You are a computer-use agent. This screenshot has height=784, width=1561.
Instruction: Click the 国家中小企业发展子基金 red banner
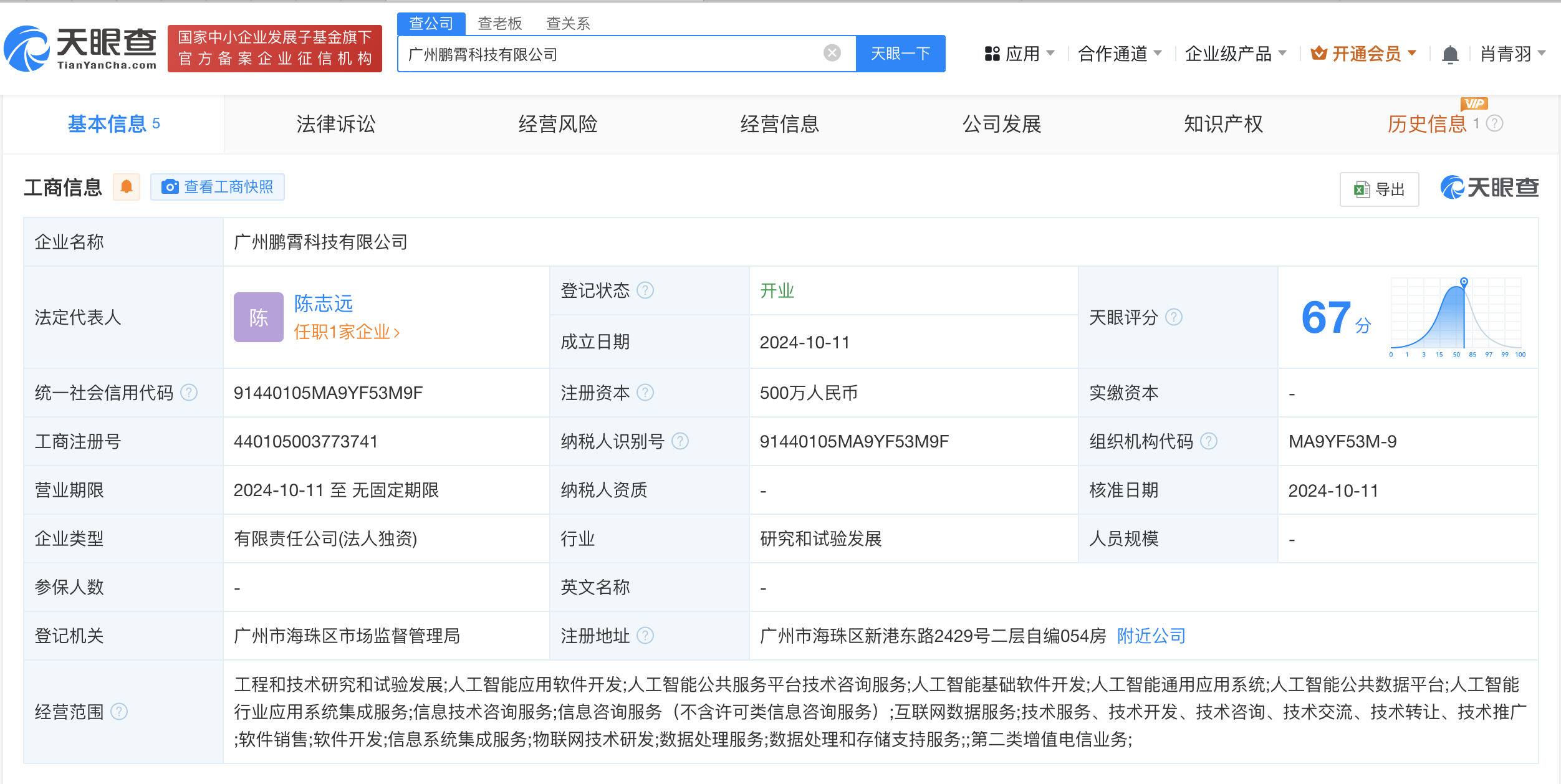pyautogui.click(x=275, y=48)
